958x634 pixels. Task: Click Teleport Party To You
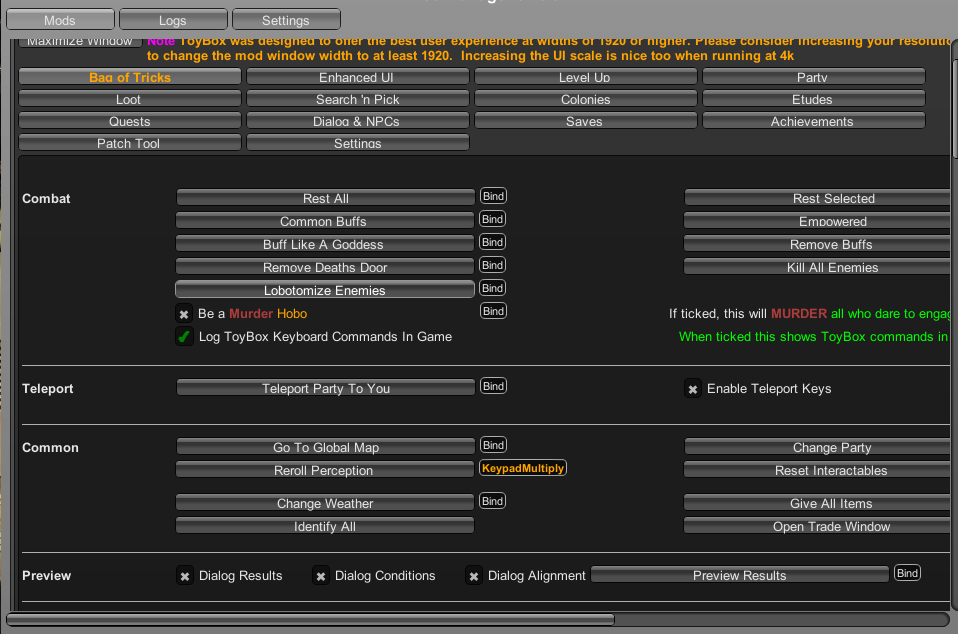[x=326, y=388]
